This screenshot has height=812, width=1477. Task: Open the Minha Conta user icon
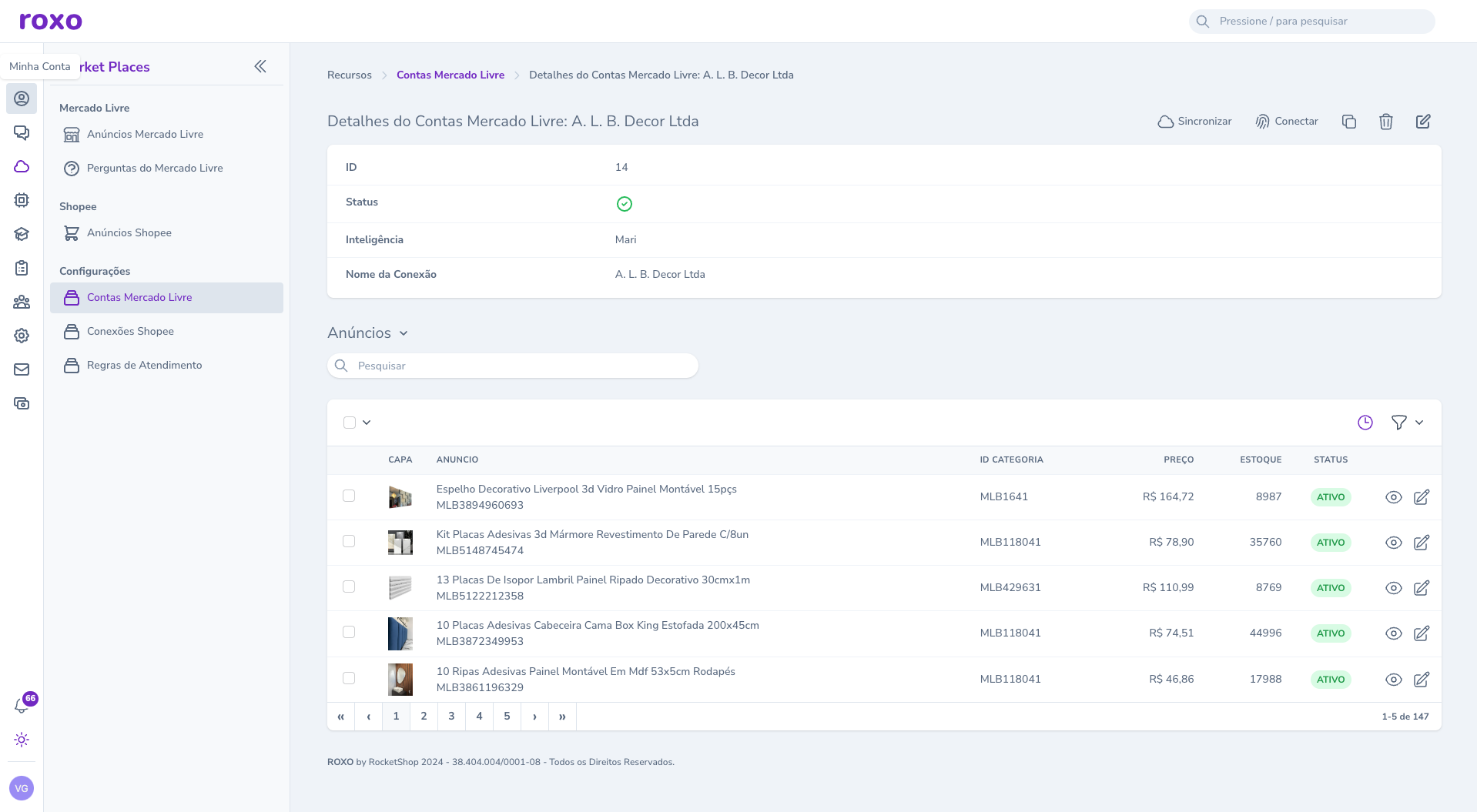point(22,99)
